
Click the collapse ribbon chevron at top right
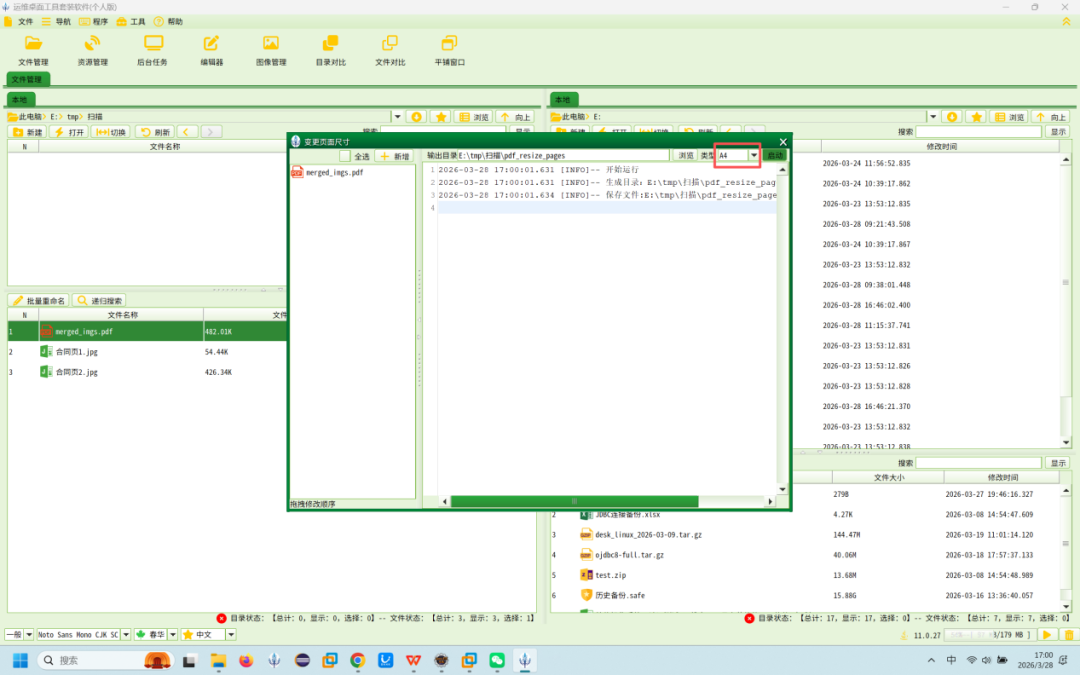(x=1066, y=21)
